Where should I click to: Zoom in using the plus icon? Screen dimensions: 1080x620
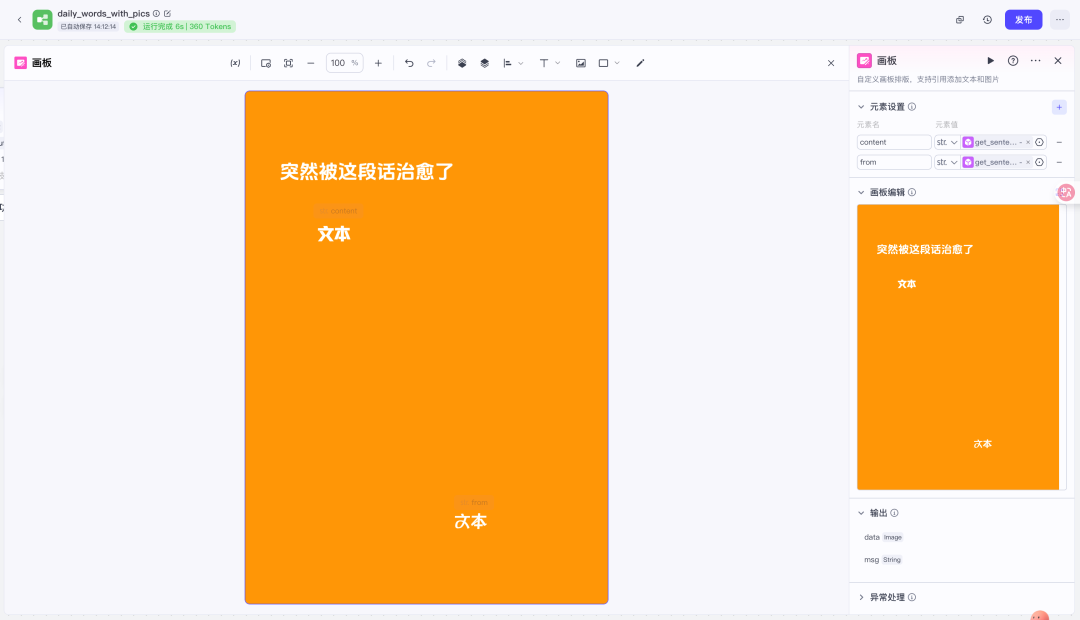(x=378, y=62)
